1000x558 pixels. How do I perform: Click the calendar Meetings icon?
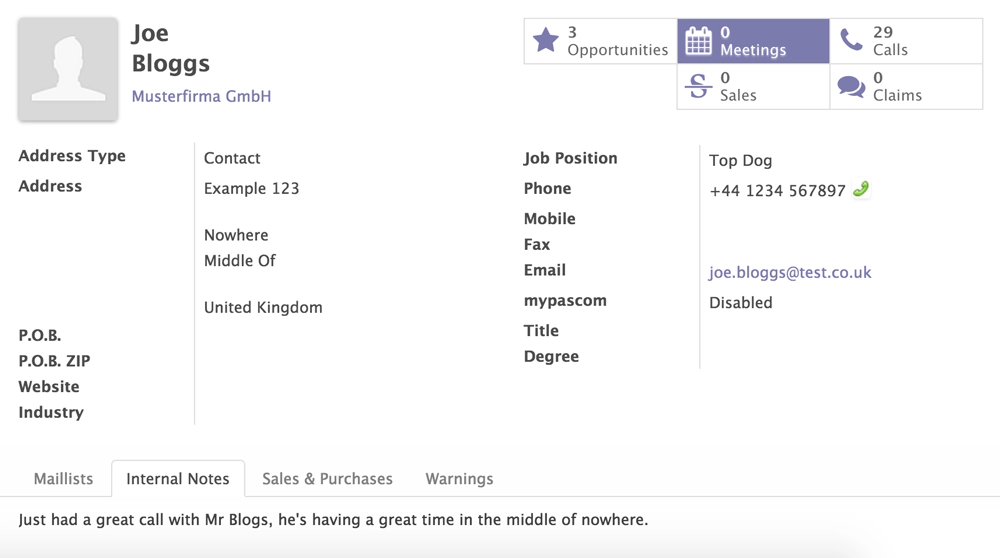tap(699, 41)
